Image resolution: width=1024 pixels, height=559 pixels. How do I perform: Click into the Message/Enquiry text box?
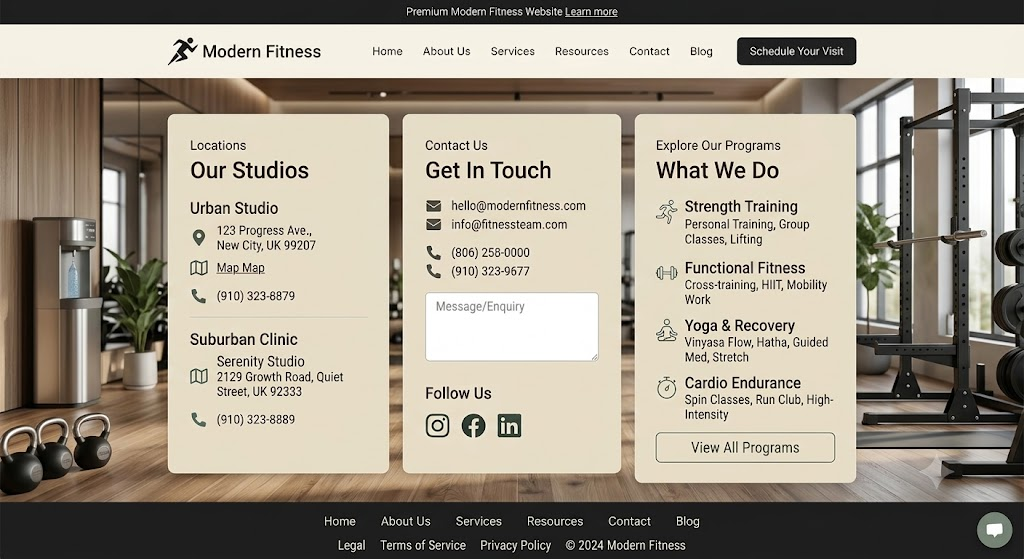tap(512, 327)
